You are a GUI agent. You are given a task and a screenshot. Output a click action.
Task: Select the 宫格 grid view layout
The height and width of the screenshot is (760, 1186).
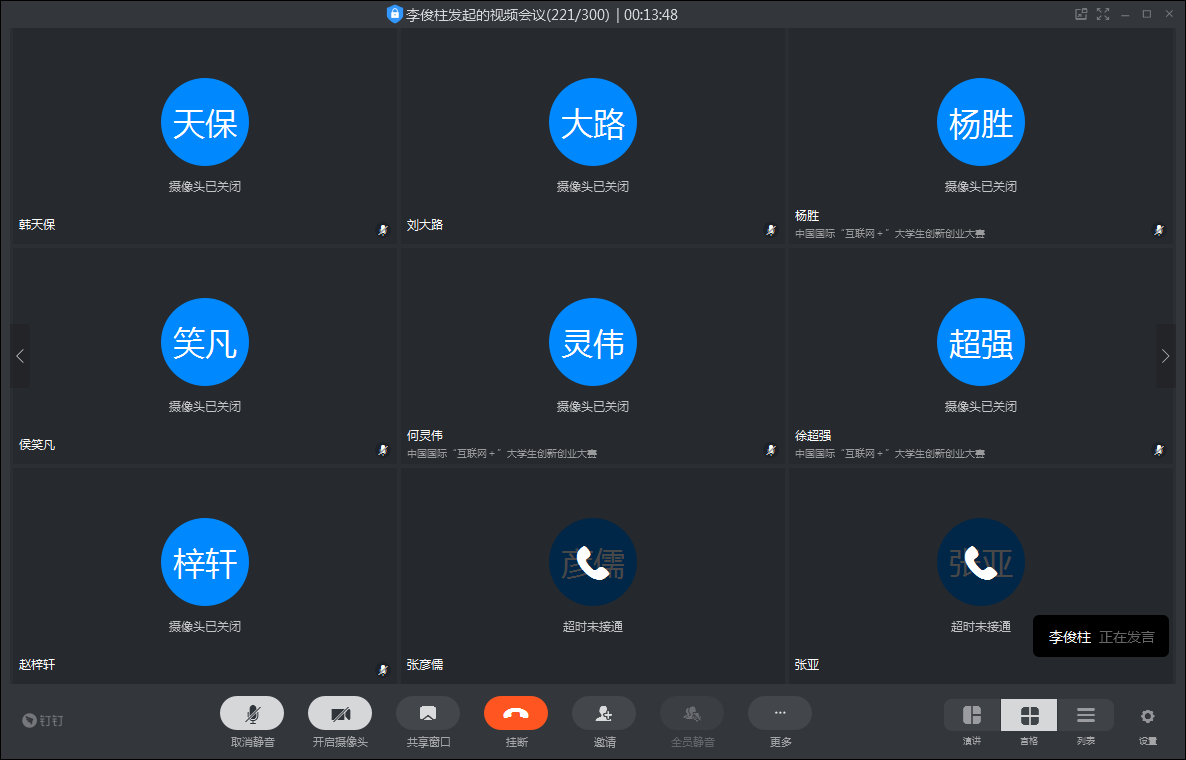point(1029,716)
